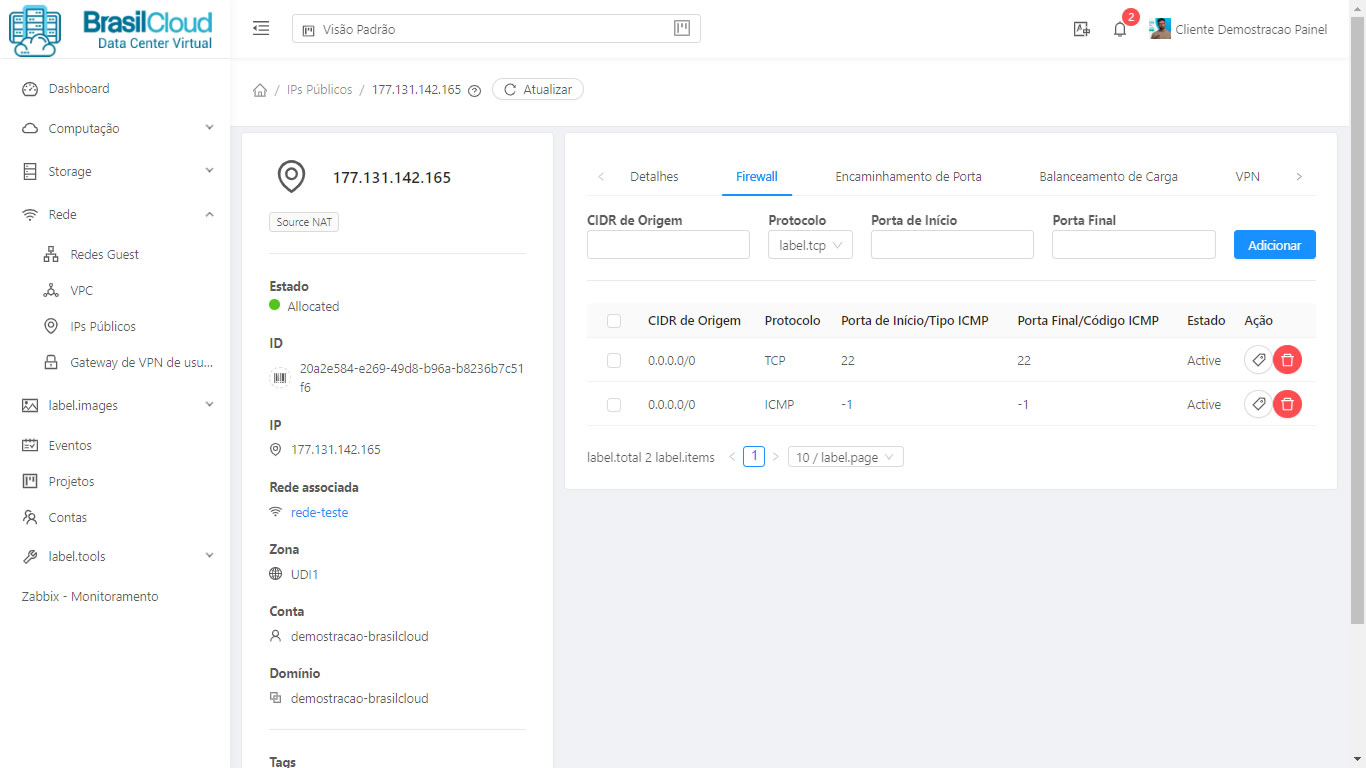Focus the CIDR de Origem input field

[x=668, y=245]
